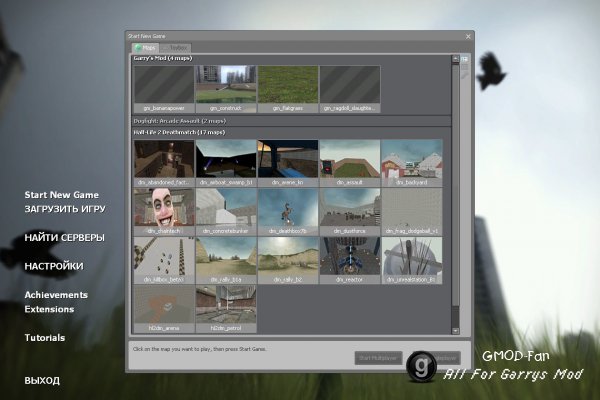Screen dimensions: 600x400
Task: Switch map list to icon view
Action: pyautogui.click(x=465, y=59)
